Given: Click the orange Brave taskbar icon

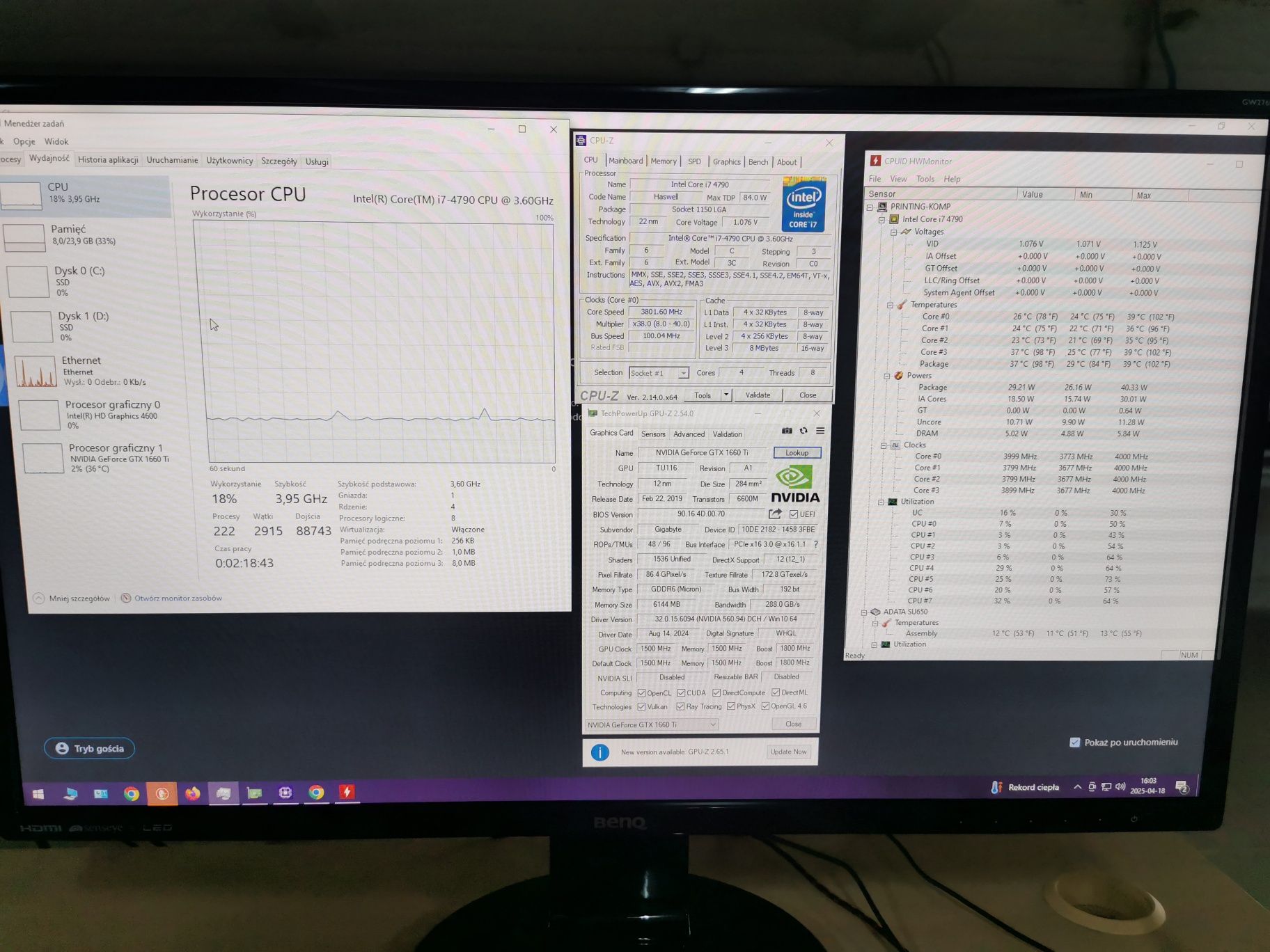Looking at the screenshot, I should 162,794.
